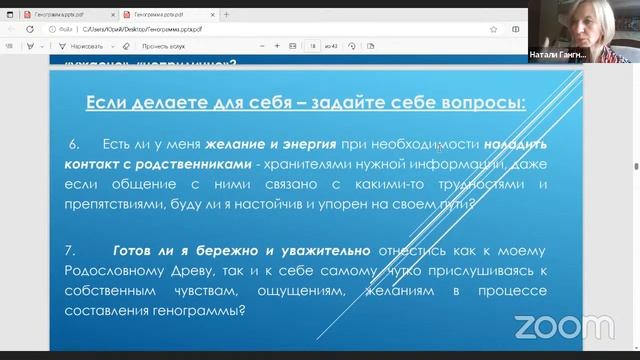Select the eraser tool
This screenshot has width=640, height=360.
[x=126, y=47]
